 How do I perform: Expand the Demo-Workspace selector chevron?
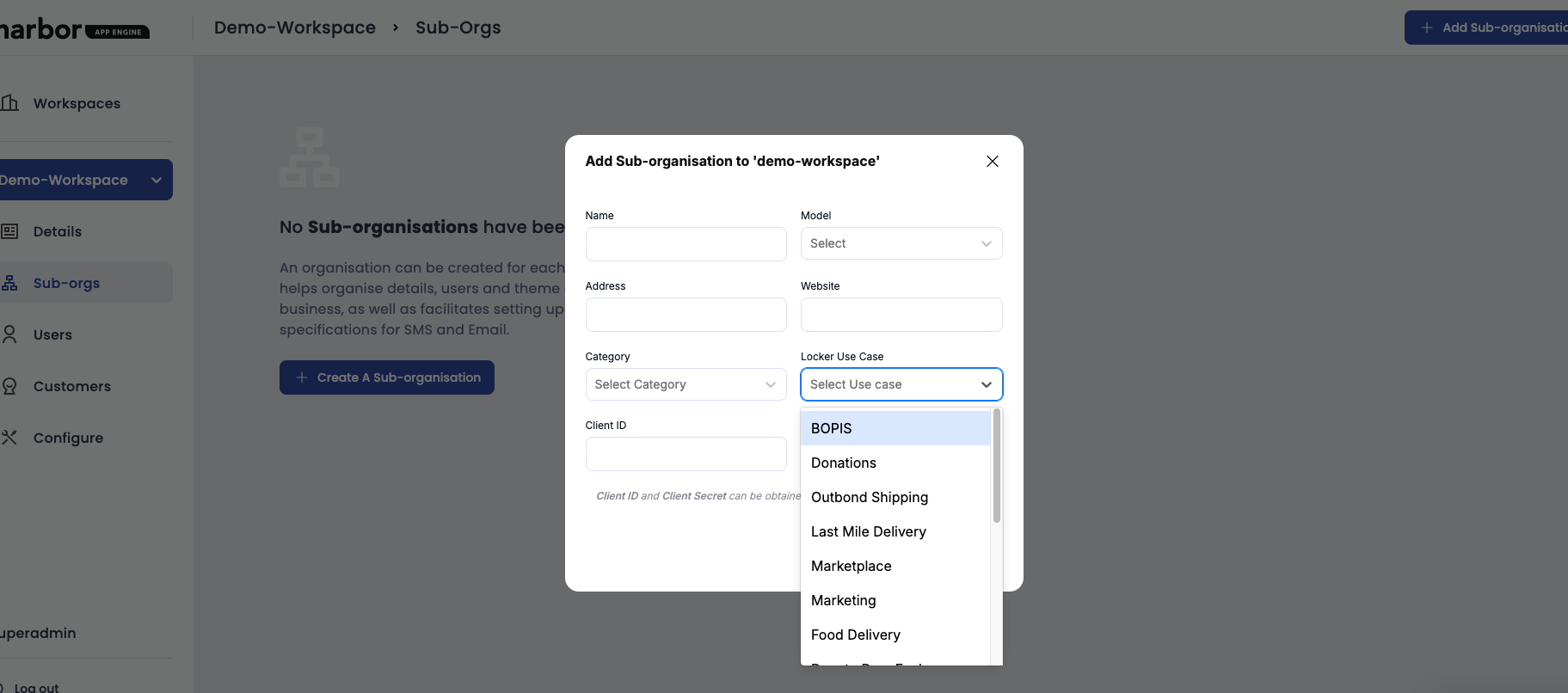157,180
